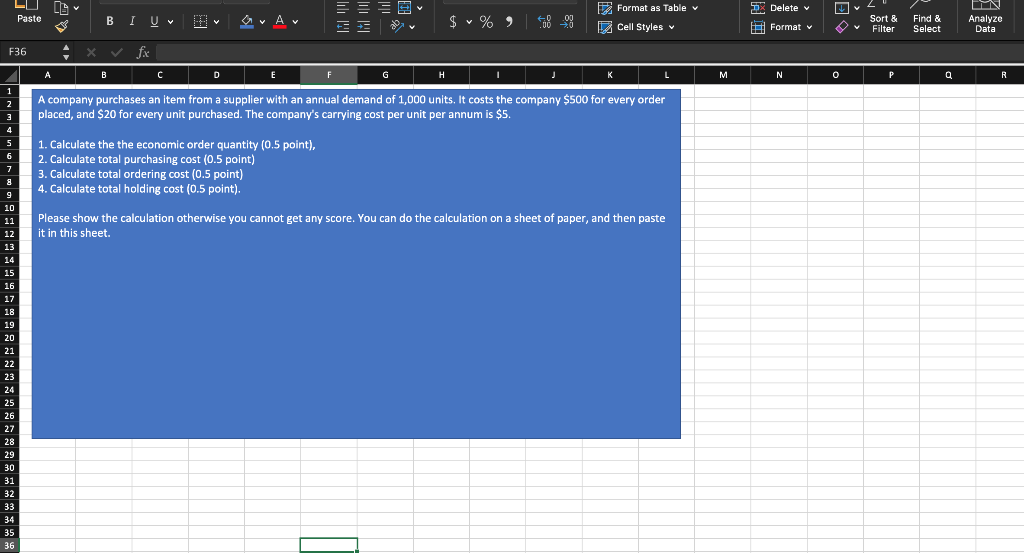This screenshot has height=553, width=1024.
Task: Click the Select All corner triangle
Action: click(x=9, y=75)
